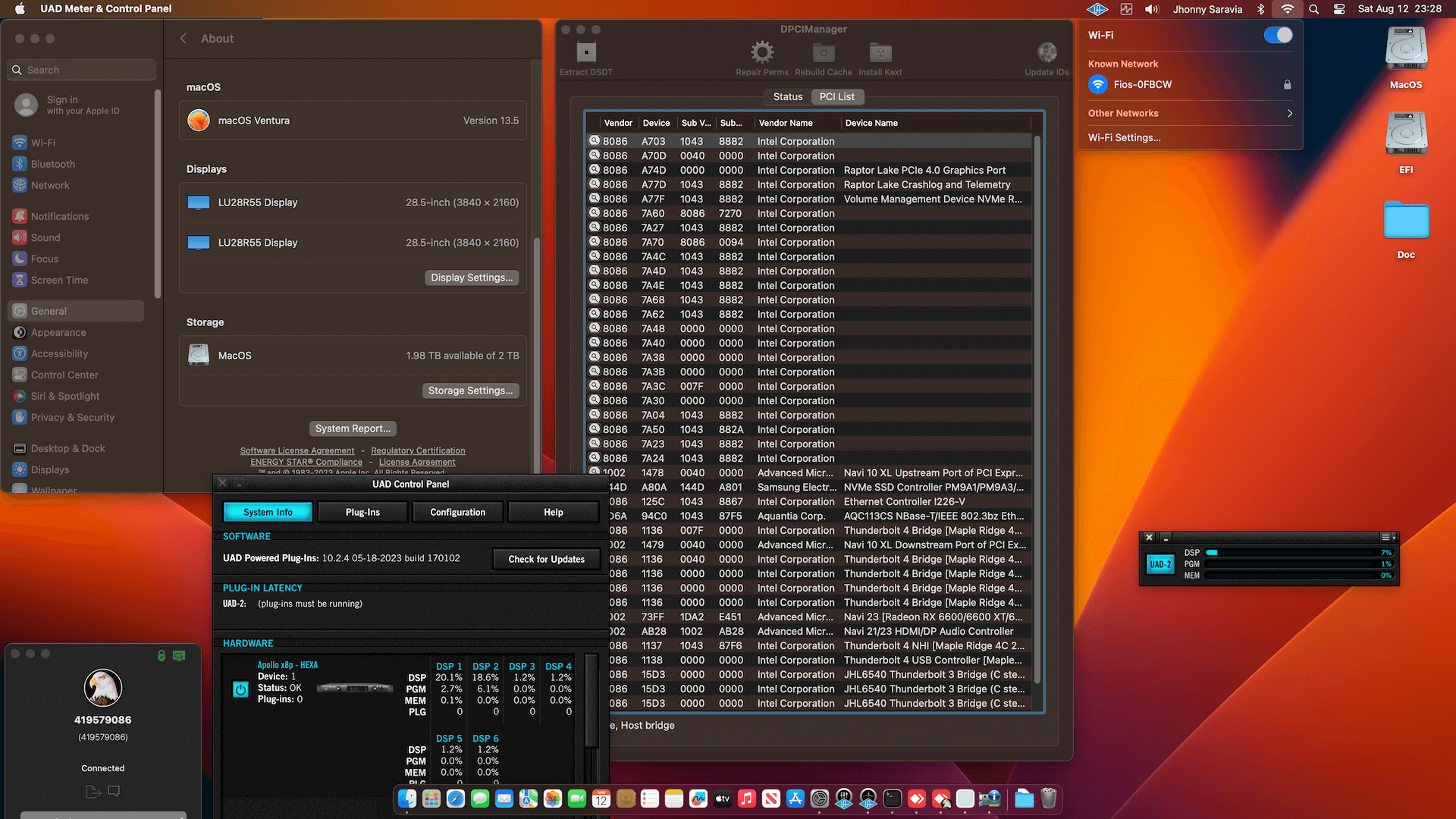This screenshot has height=819, width=1456.
Task: Select the Fios-0FBCW known network
Action: (1190, 84)
